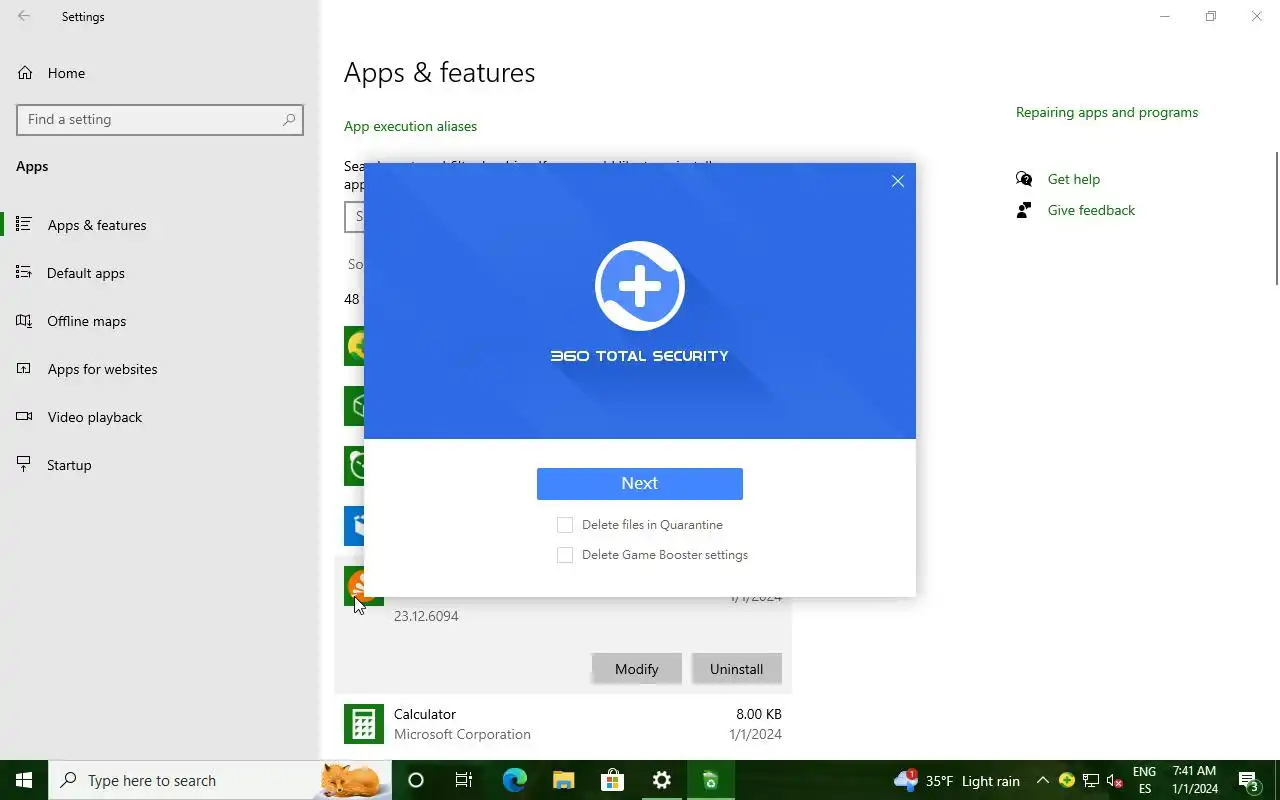Check Delete files in Quarantine

[x=565, y=525]
